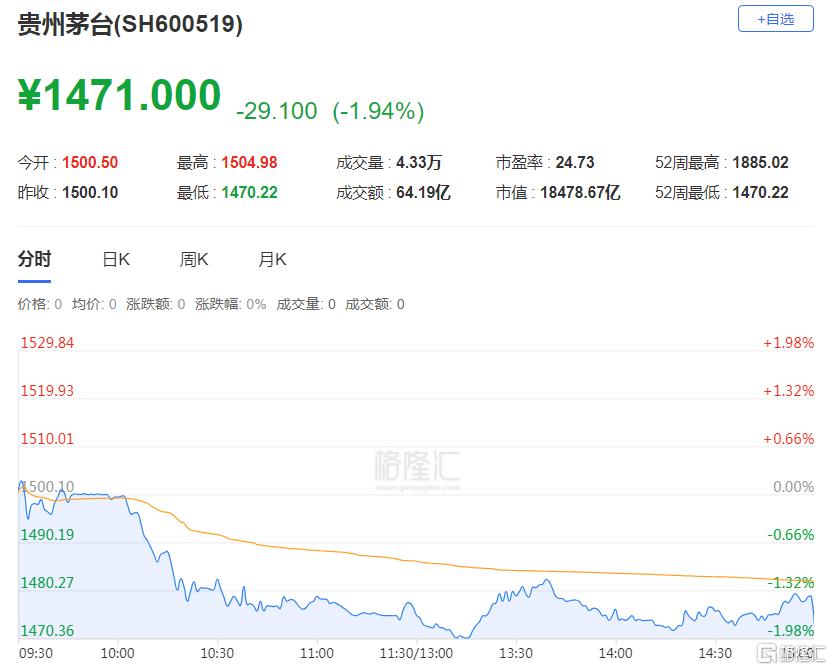Click the 价格: 0 chart readout

click(x=40, y=304)
